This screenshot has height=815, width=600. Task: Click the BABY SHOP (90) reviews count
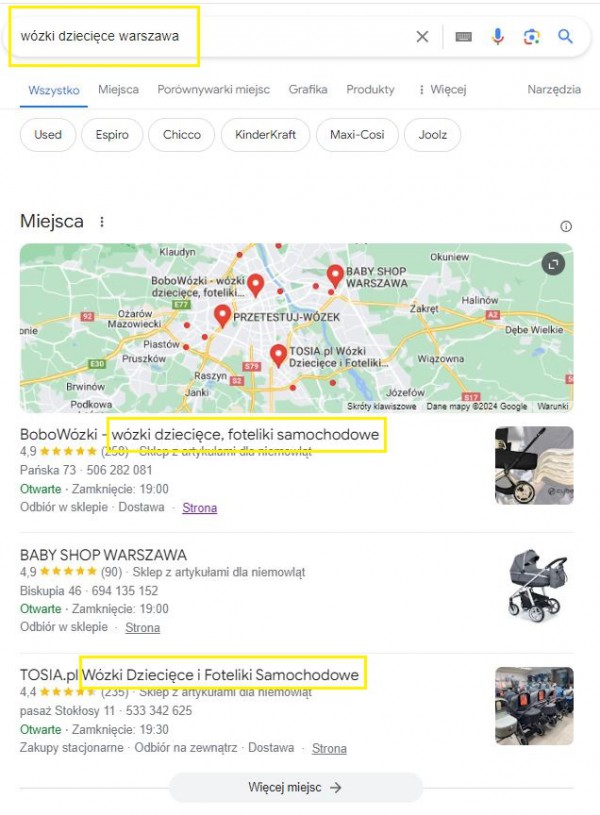click(111, 572)
